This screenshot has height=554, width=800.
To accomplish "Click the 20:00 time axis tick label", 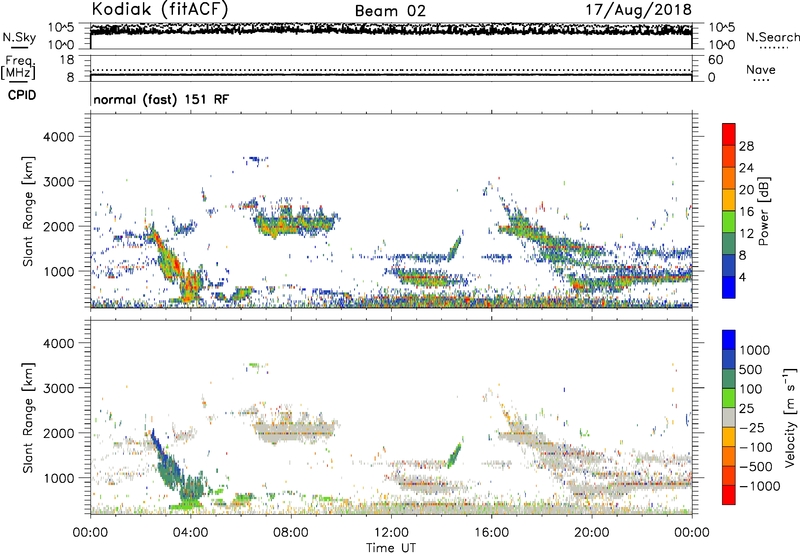I will point(592,533).
